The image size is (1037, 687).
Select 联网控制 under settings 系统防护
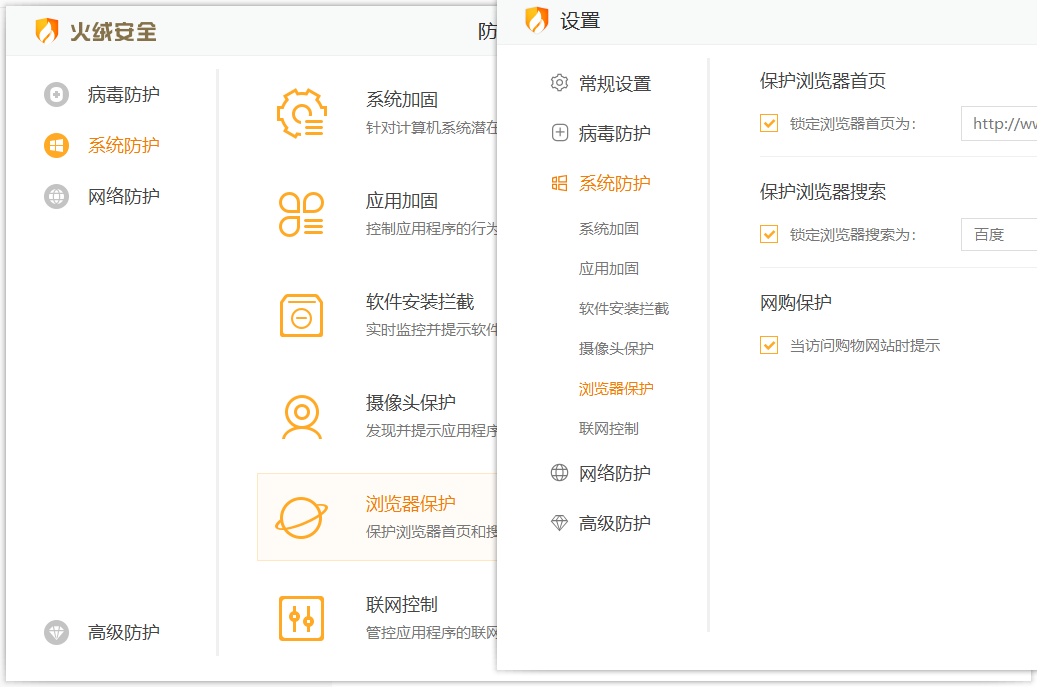coord(608,428)
